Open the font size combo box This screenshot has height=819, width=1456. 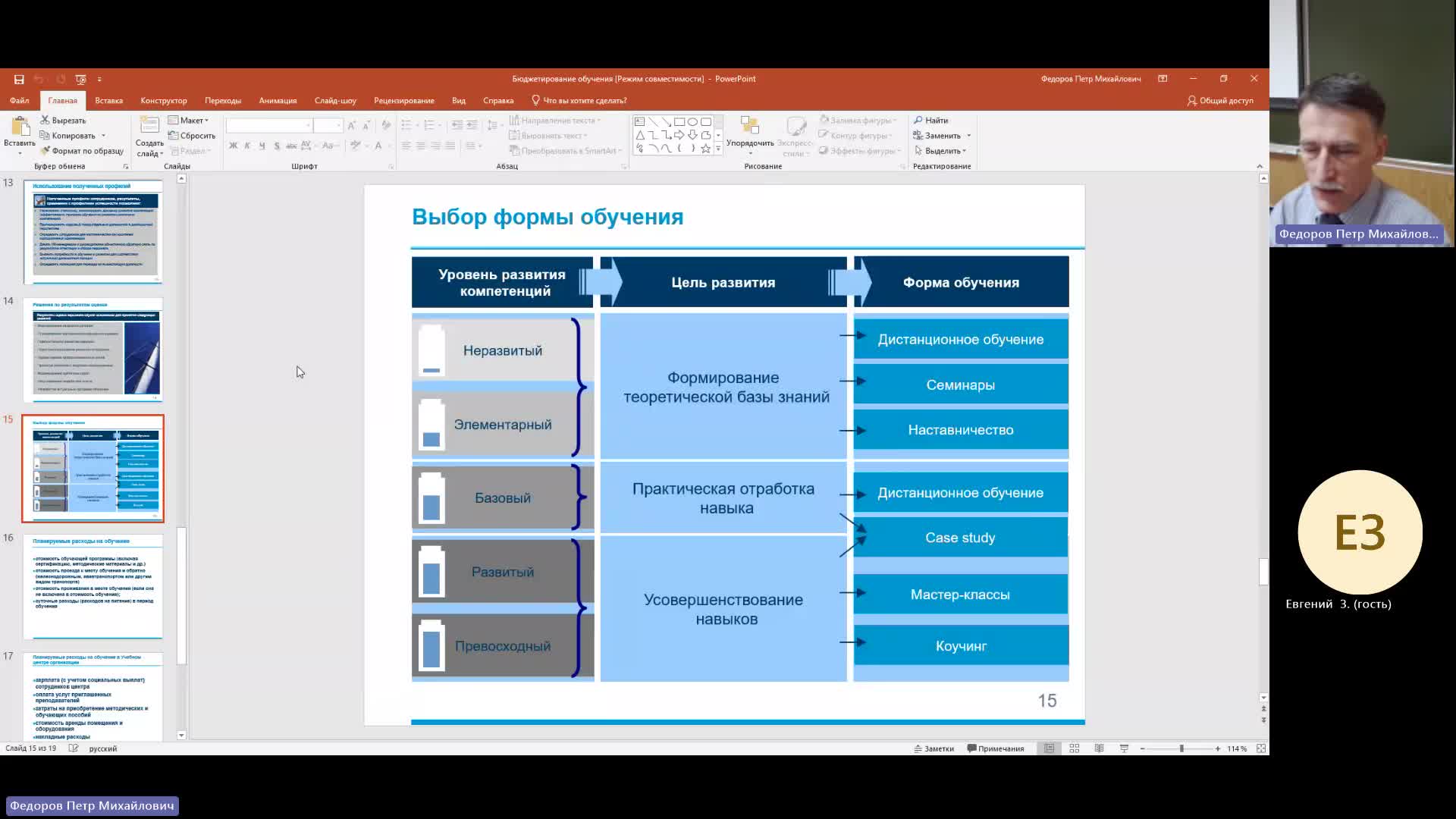pyautogui.click(x=328, y=125)
